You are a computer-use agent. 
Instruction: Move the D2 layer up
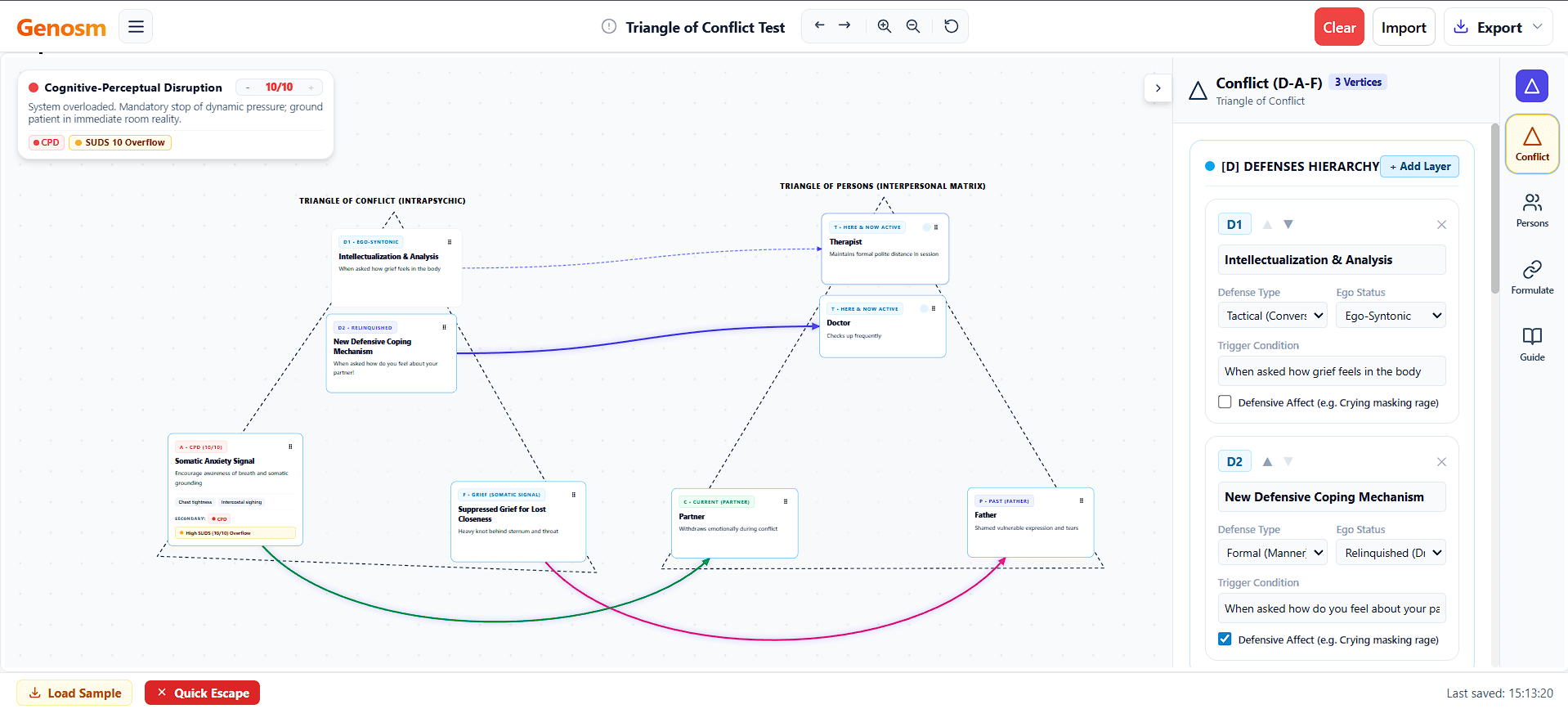coord(1267,461)
